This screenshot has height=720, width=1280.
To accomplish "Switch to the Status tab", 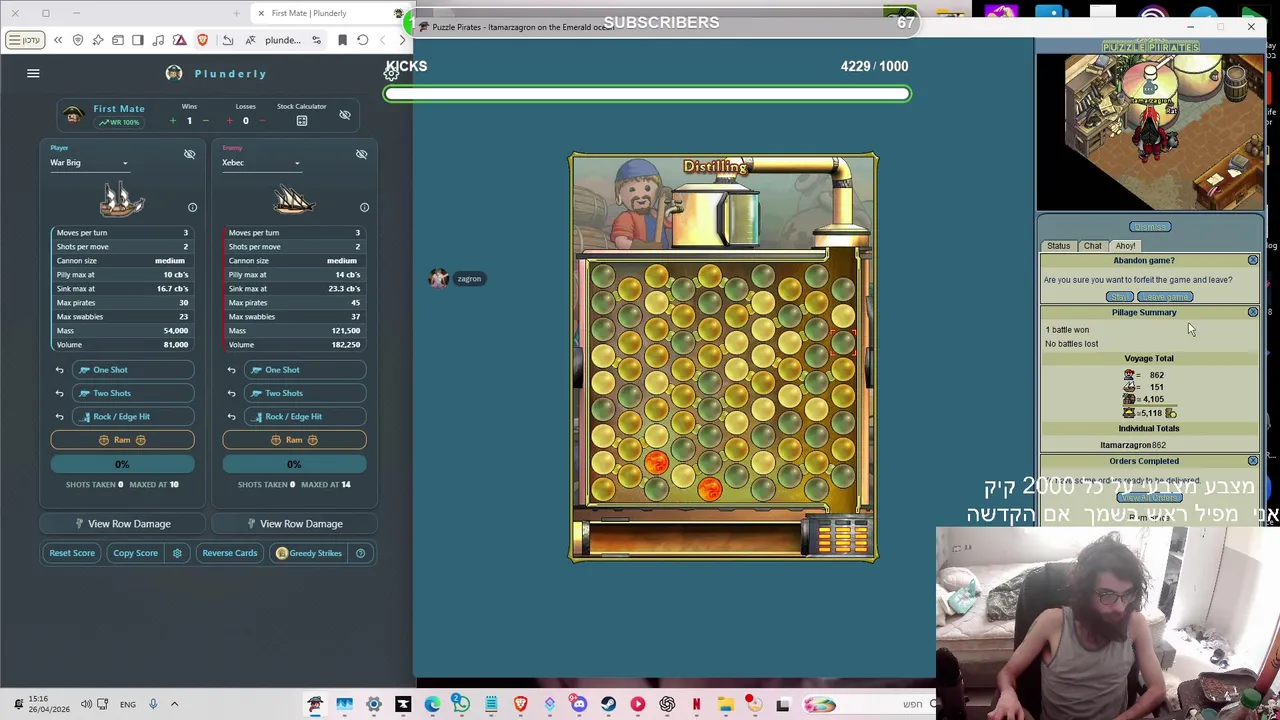I will (x=1058, y=246).
